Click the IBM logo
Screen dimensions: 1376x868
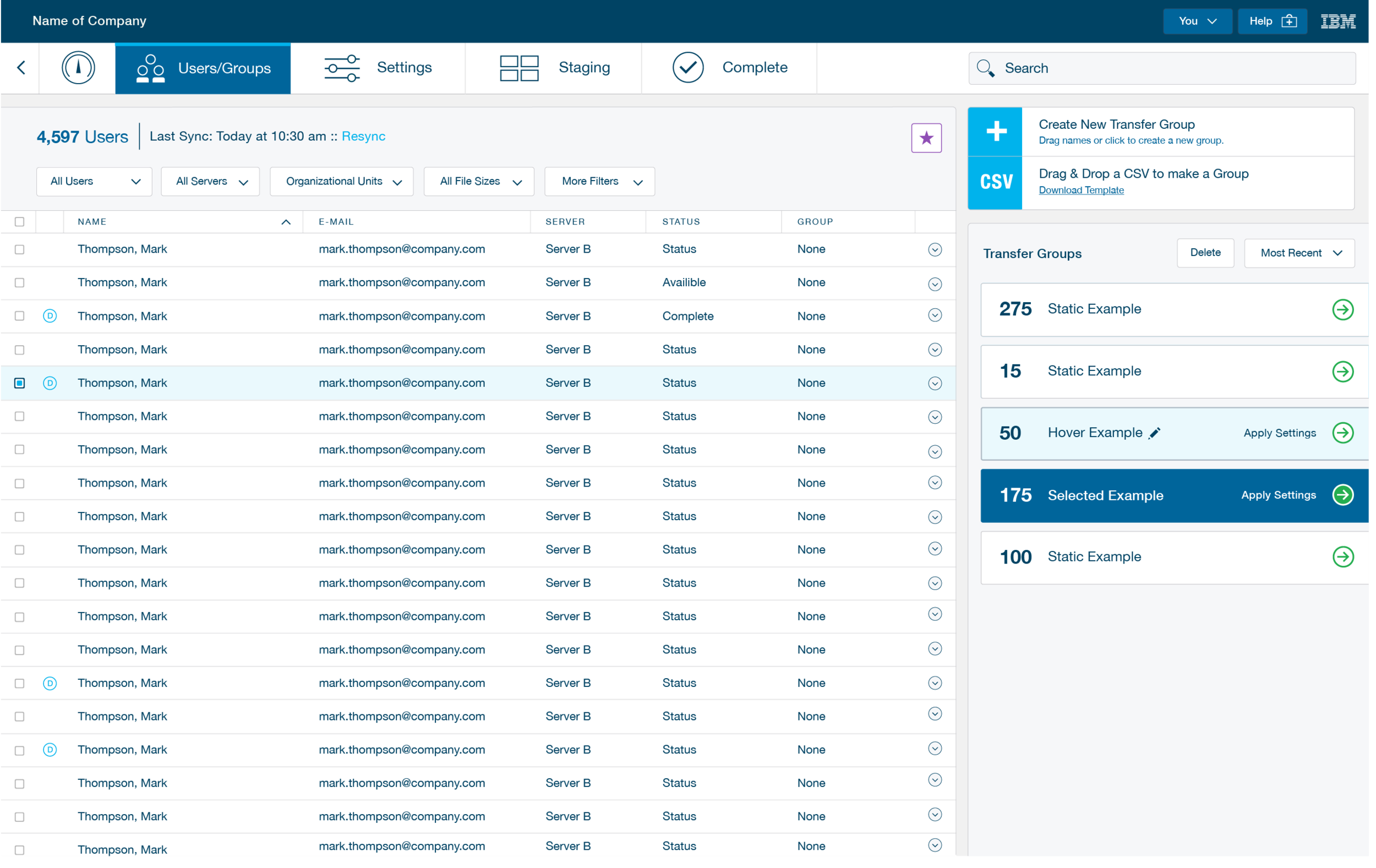click(1338, 21)
